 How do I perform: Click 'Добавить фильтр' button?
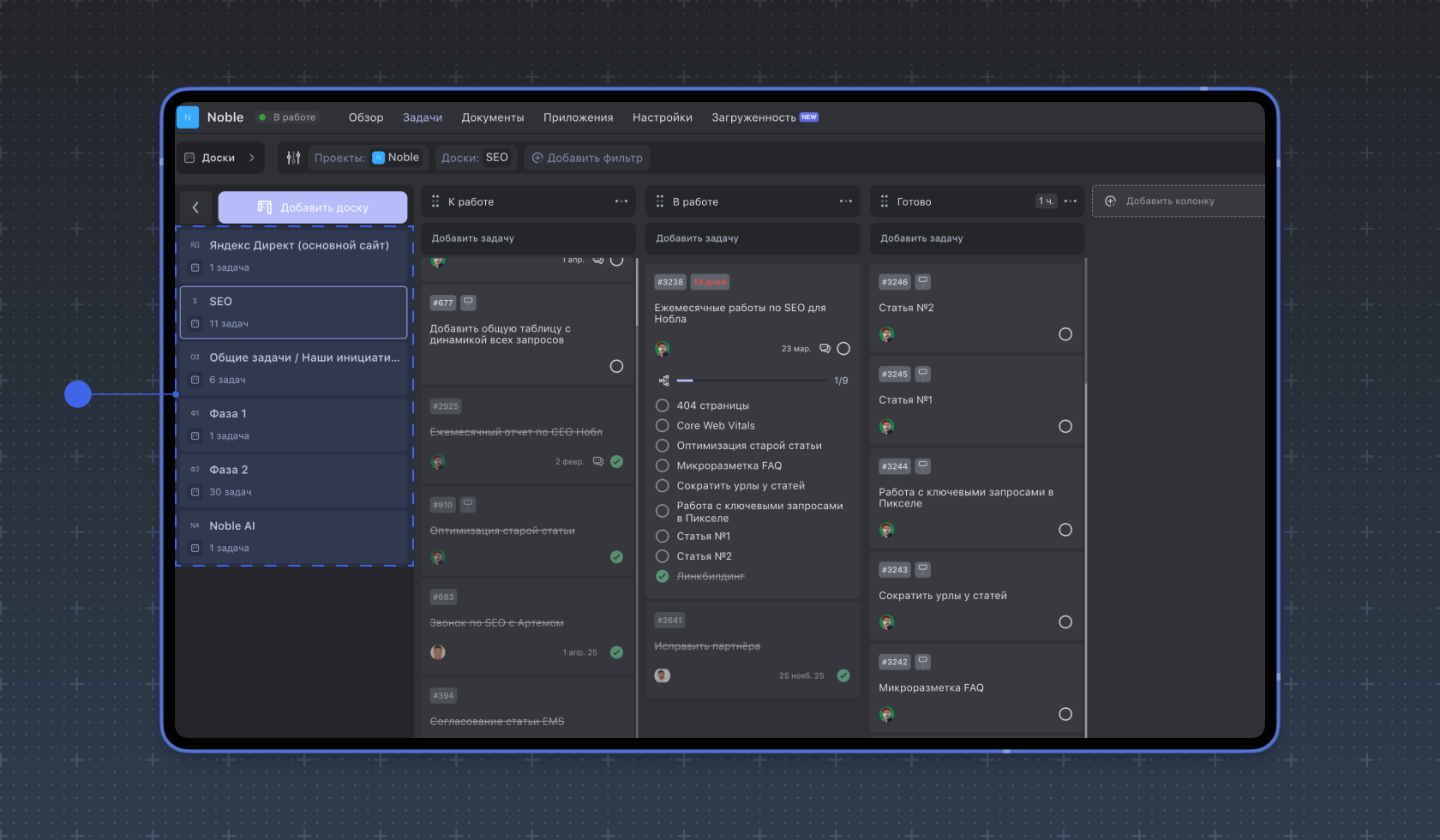point(587,158)
